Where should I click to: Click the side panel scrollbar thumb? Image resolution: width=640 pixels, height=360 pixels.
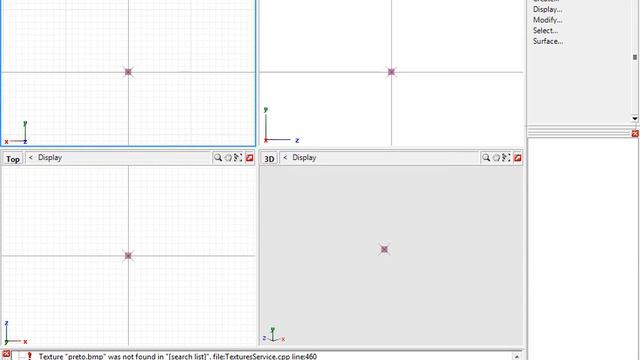click(x=635, y=57)
